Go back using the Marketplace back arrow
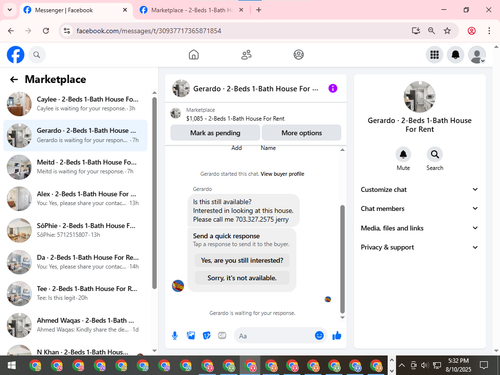The width and height of the screenshot is (500, 375). 14,79
